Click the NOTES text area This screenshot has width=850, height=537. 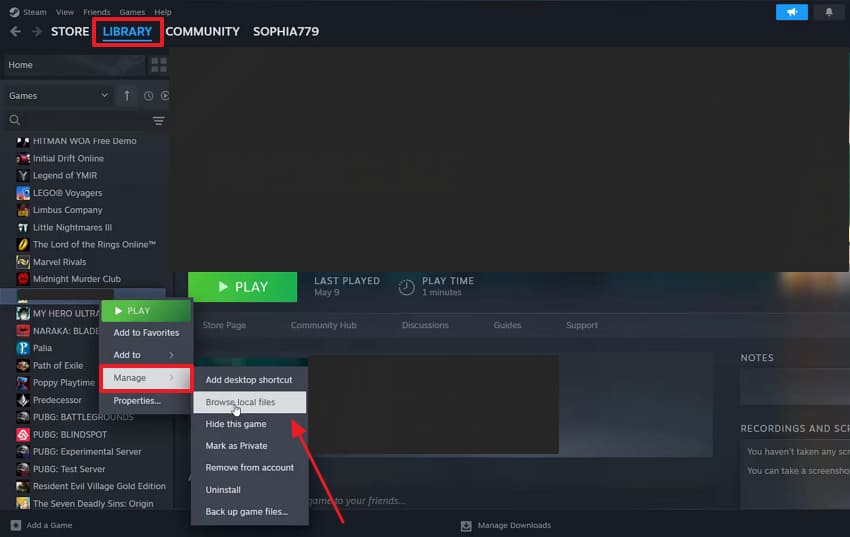795,386
